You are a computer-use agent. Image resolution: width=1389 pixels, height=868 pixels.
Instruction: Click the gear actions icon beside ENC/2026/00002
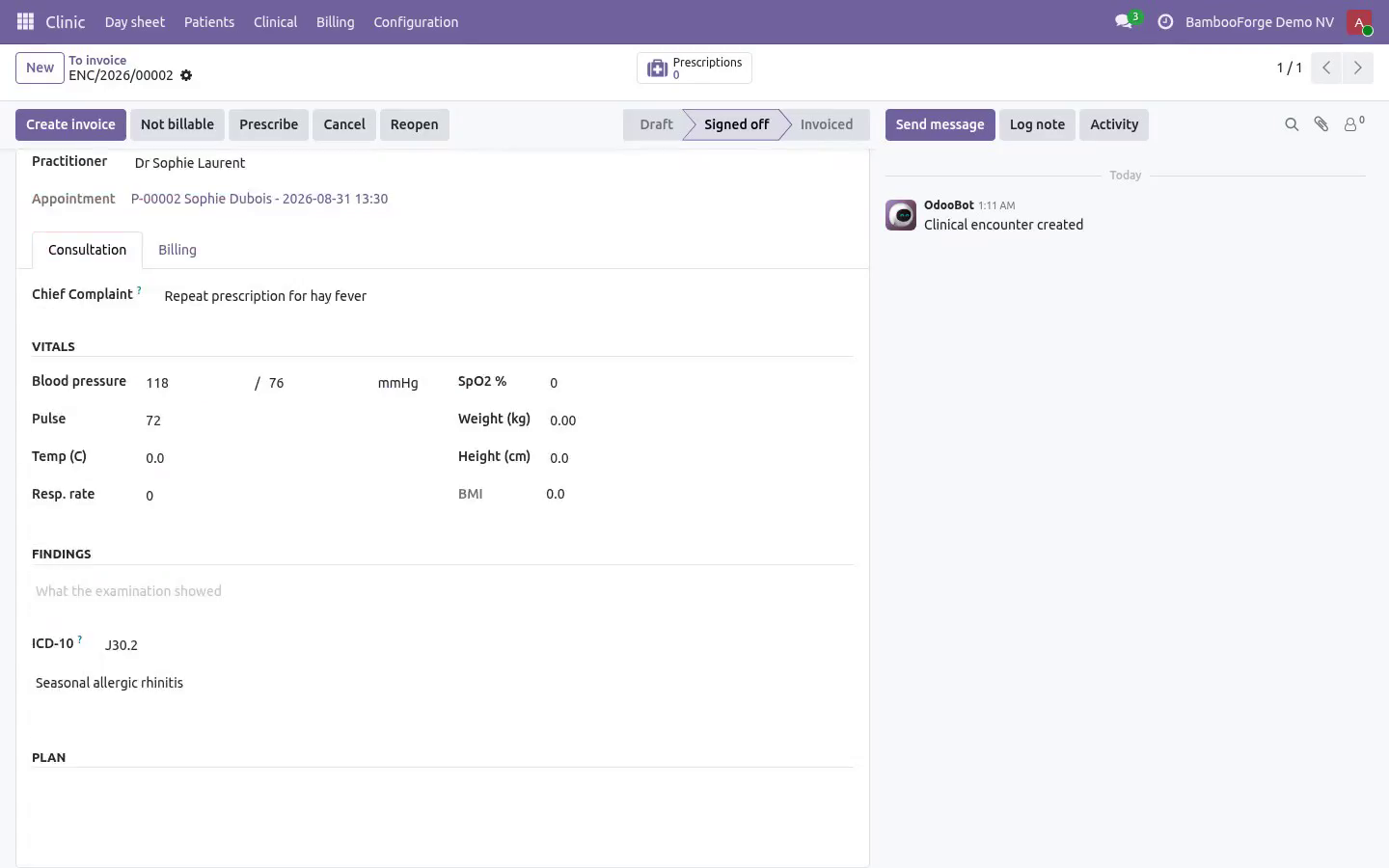(186, 75)
